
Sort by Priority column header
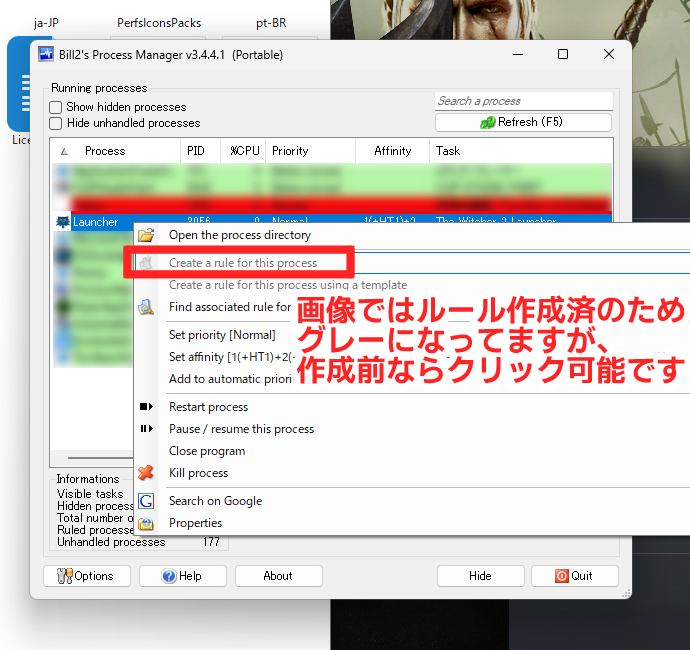click(x=310, y=151)
